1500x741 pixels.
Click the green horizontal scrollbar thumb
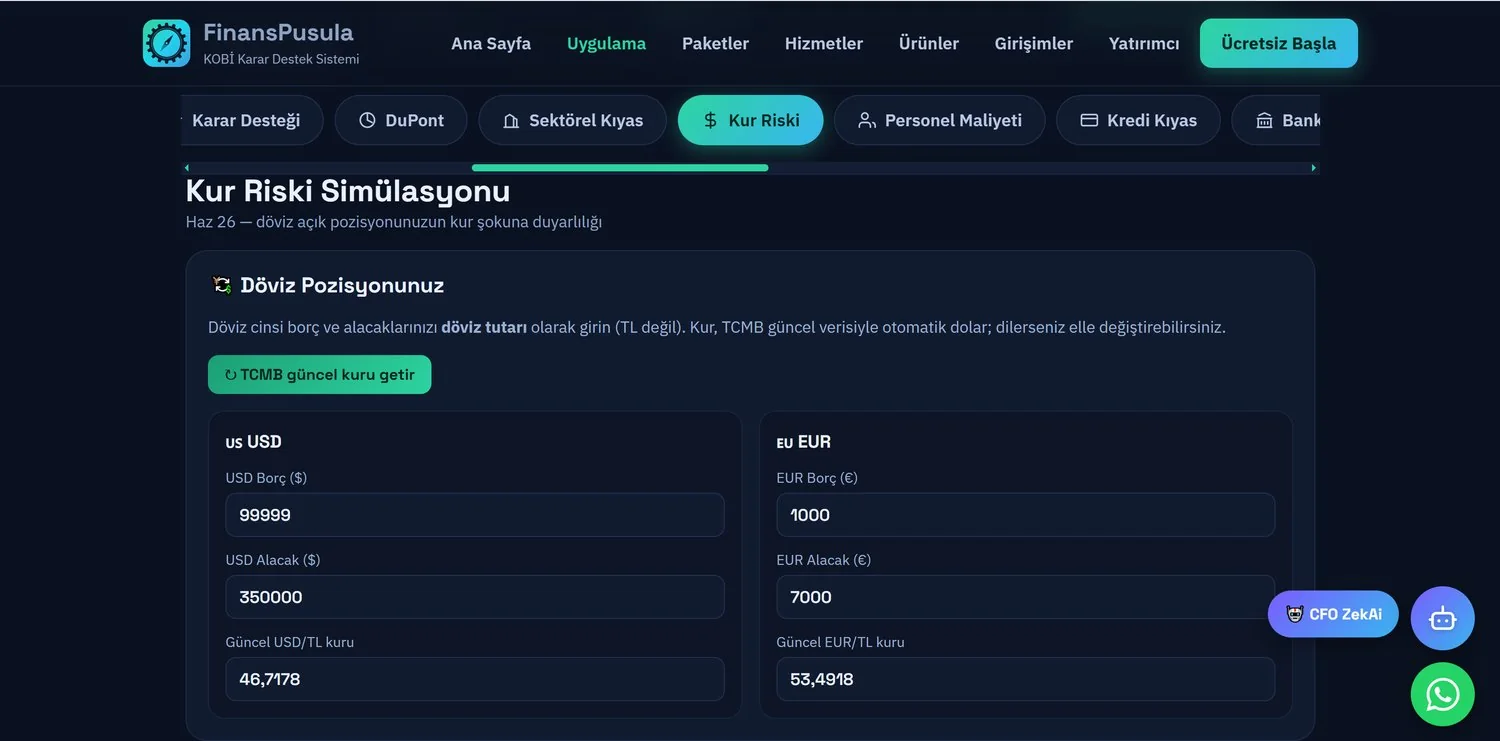620,168
